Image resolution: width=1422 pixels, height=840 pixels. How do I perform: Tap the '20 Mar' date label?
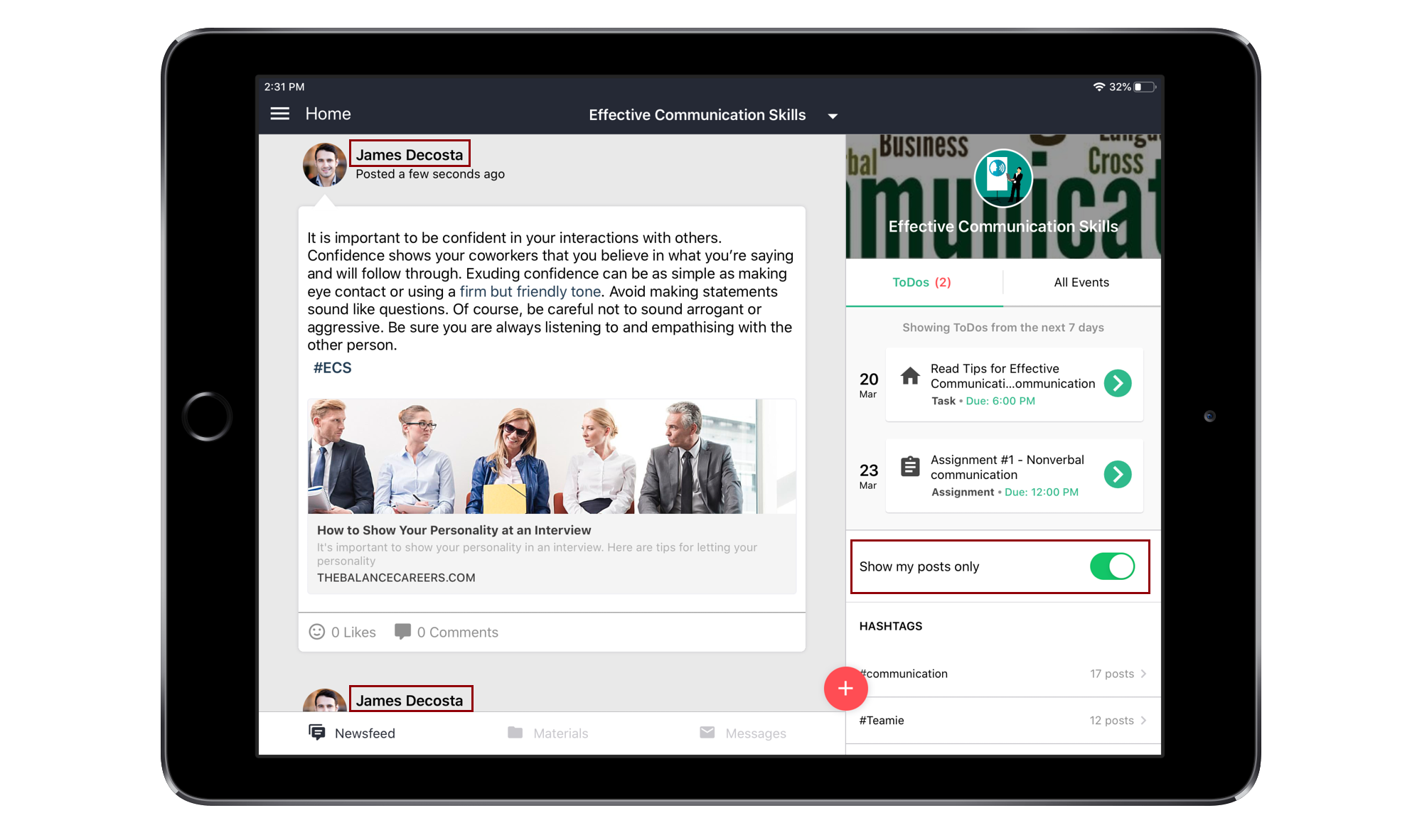point(868,384)
